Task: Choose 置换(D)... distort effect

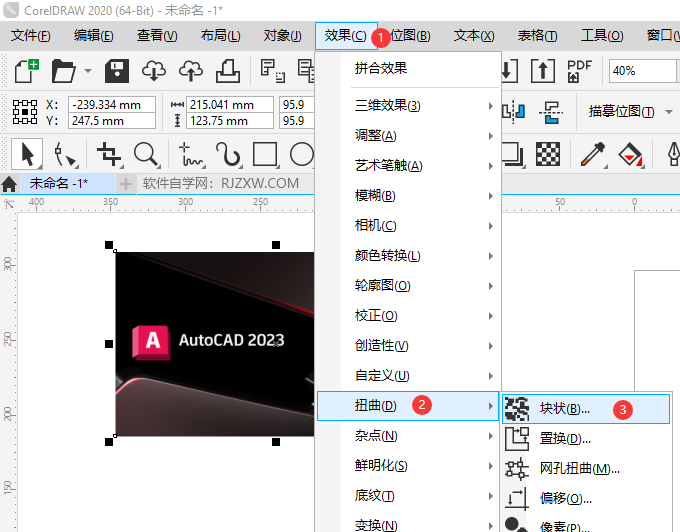Action: point(586,439)
